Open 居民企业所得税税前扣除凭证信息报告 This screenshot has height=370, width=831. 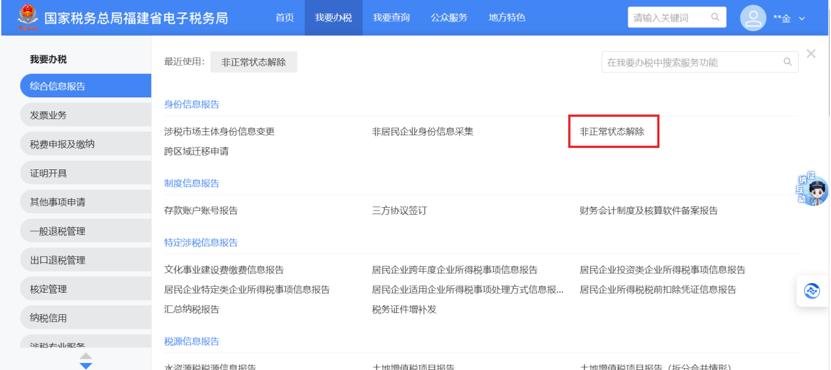658,290
